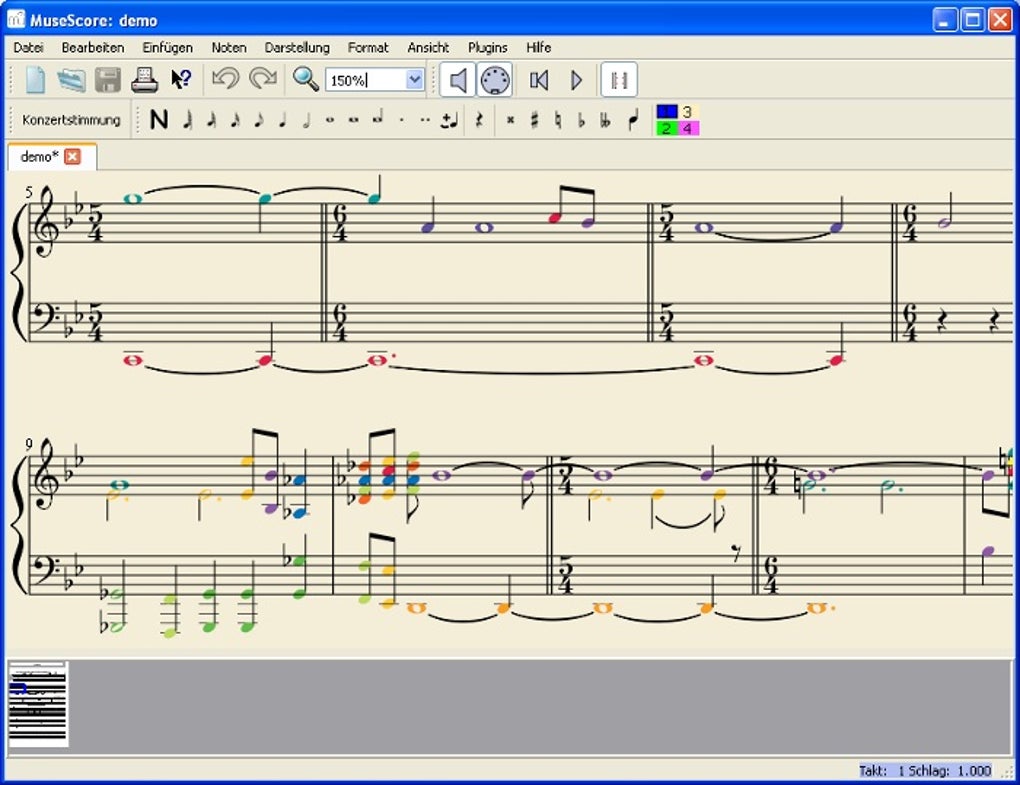Open the zoom level dropdown arrow
1020x785 pixels.
414,80
